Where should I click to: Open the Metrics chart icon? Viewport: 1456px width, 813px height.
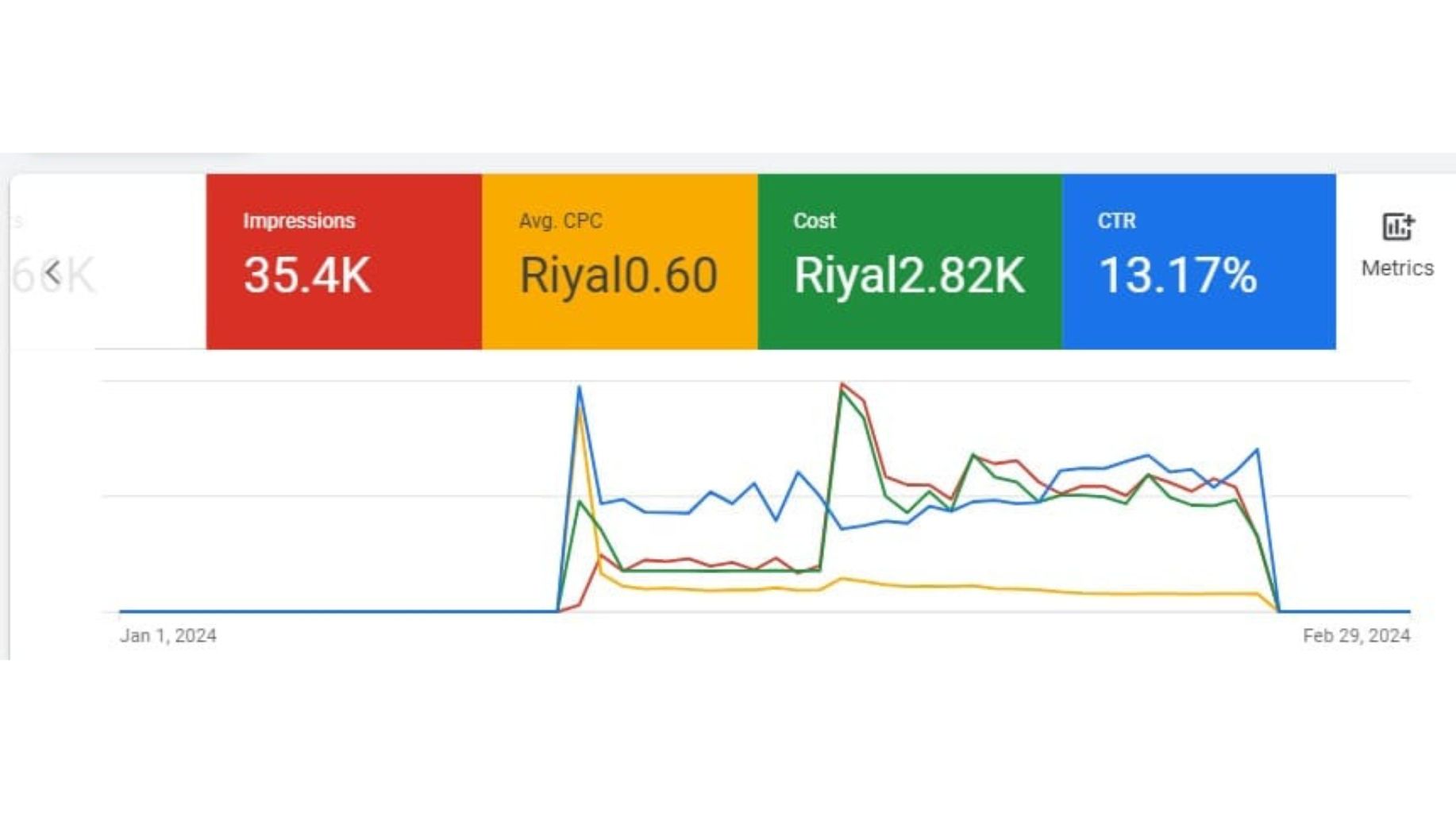pos(1397,227)
